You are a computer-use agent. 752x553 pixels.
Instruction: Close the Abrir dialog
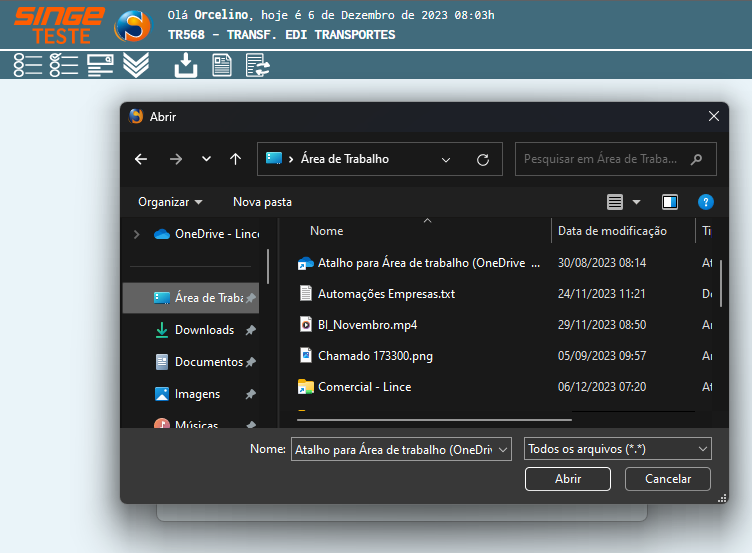point(714,116)
